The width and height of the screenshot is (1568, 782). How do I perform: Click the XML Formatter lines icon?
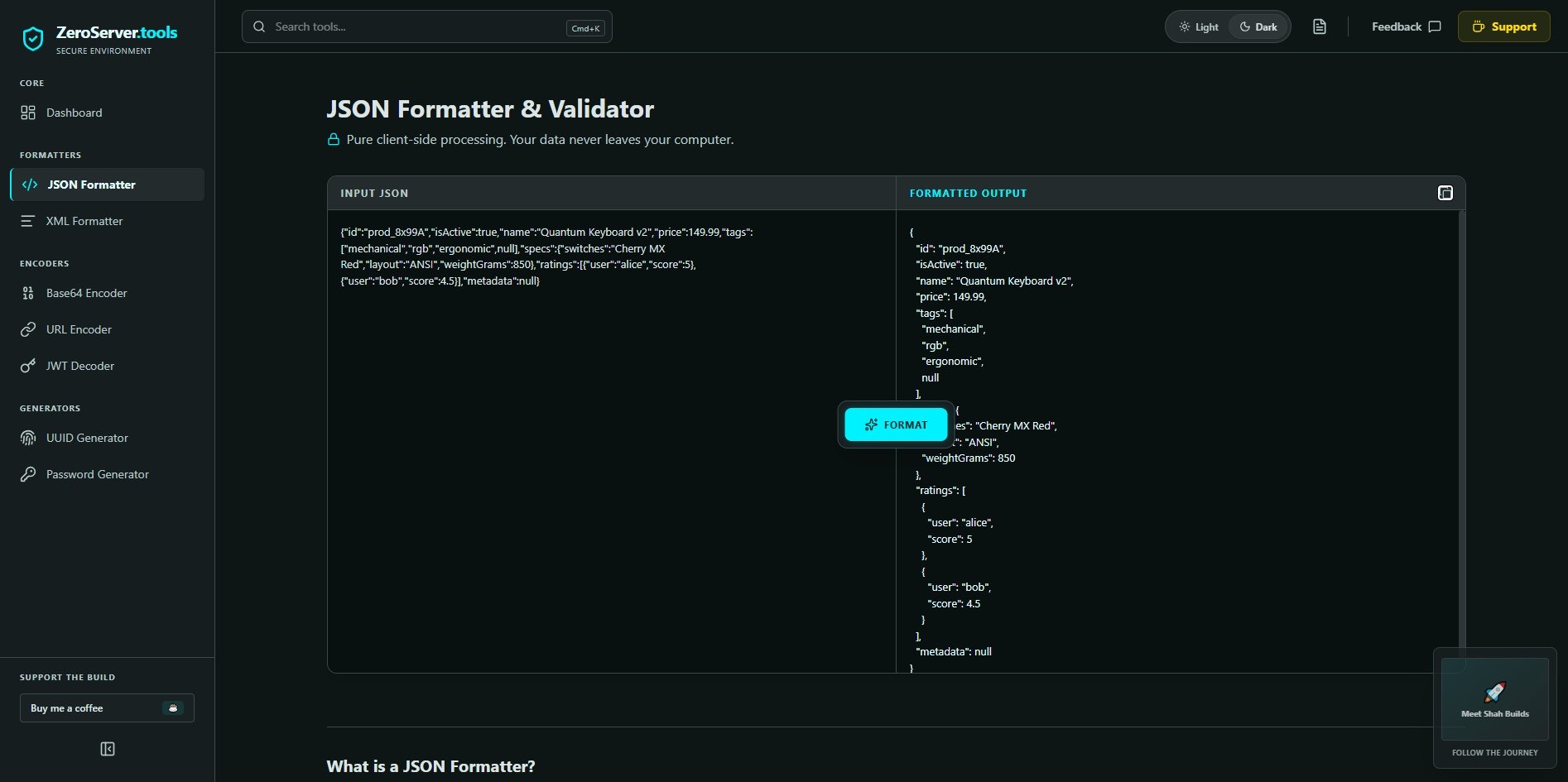pyautogui.click(x=28, y=221)
